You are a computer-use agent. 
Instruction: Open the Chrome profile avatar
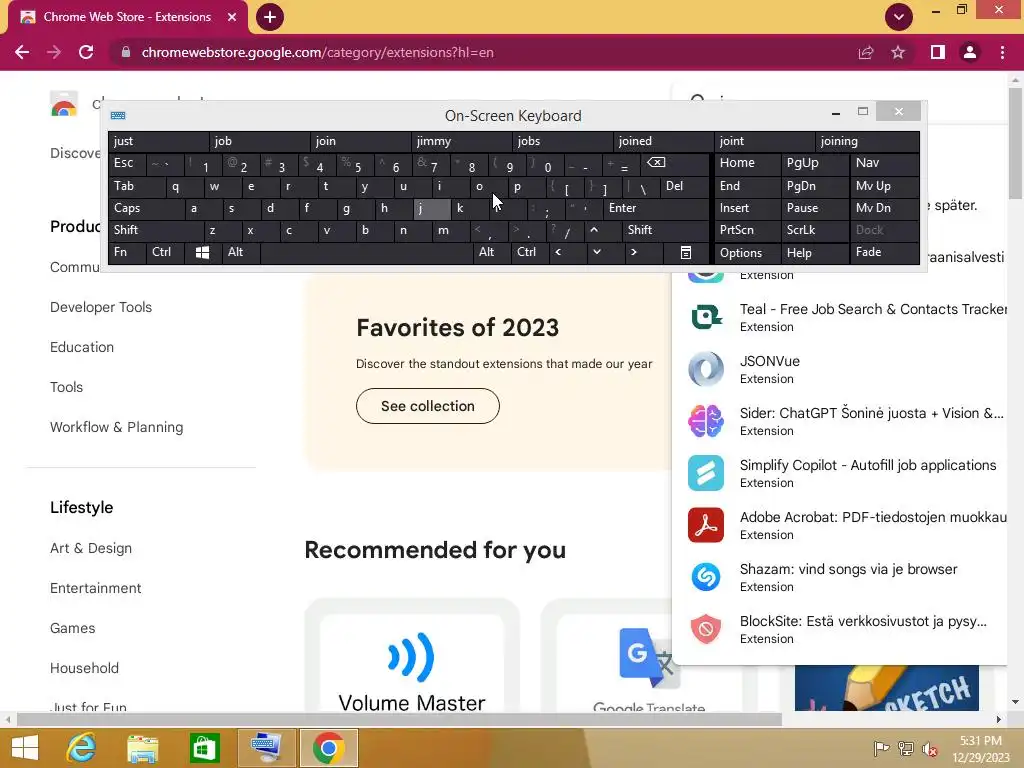[970, 52]
